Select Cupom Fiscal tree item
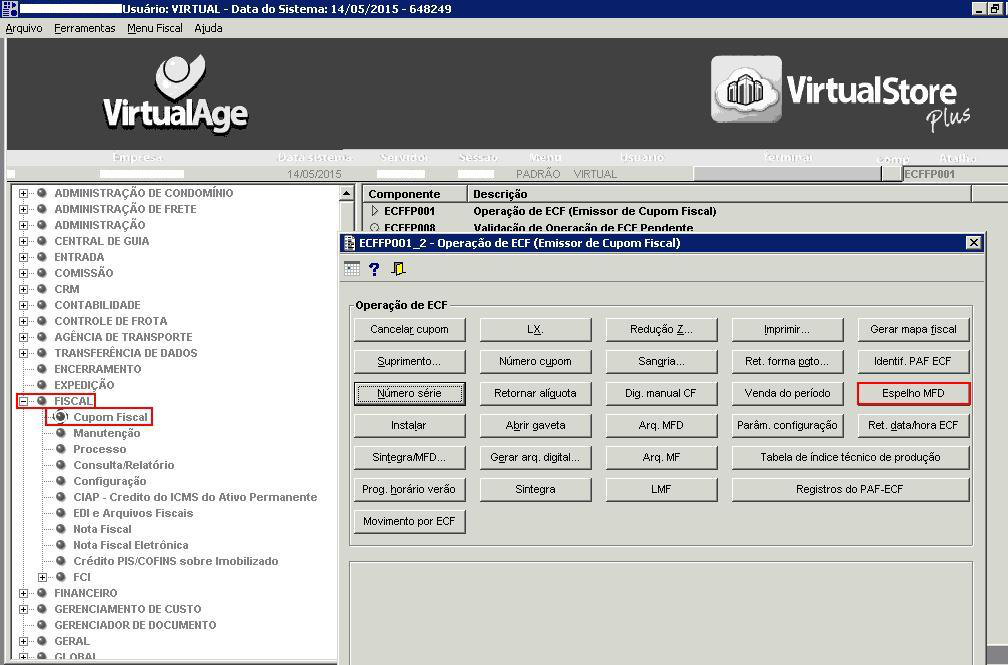 click(110, 417)
